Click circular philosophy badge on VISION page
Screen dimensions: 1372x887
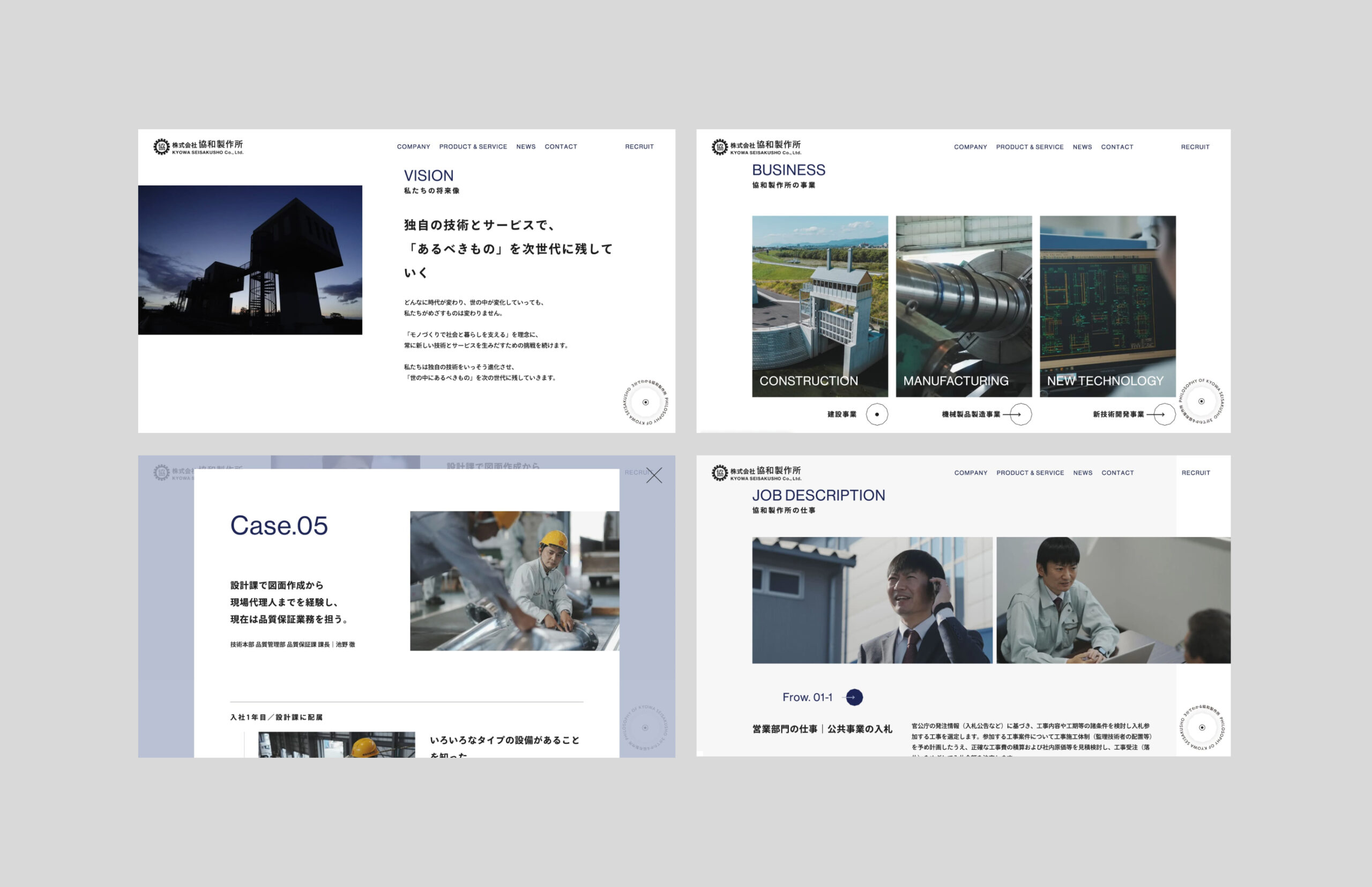tap(645, 402)
